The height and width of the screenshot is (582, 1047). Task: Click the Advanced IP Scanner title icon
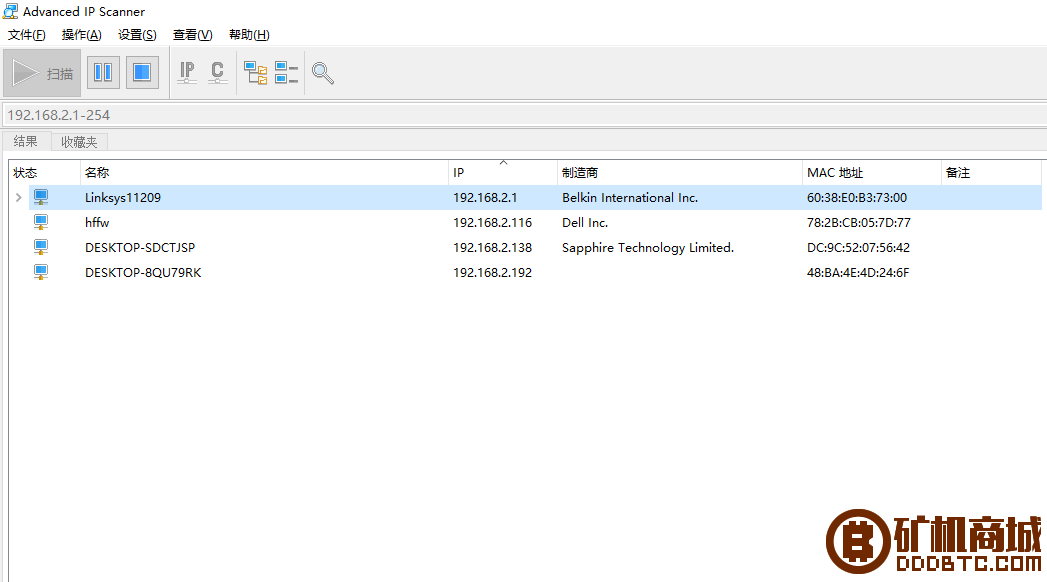click(10, 11)
